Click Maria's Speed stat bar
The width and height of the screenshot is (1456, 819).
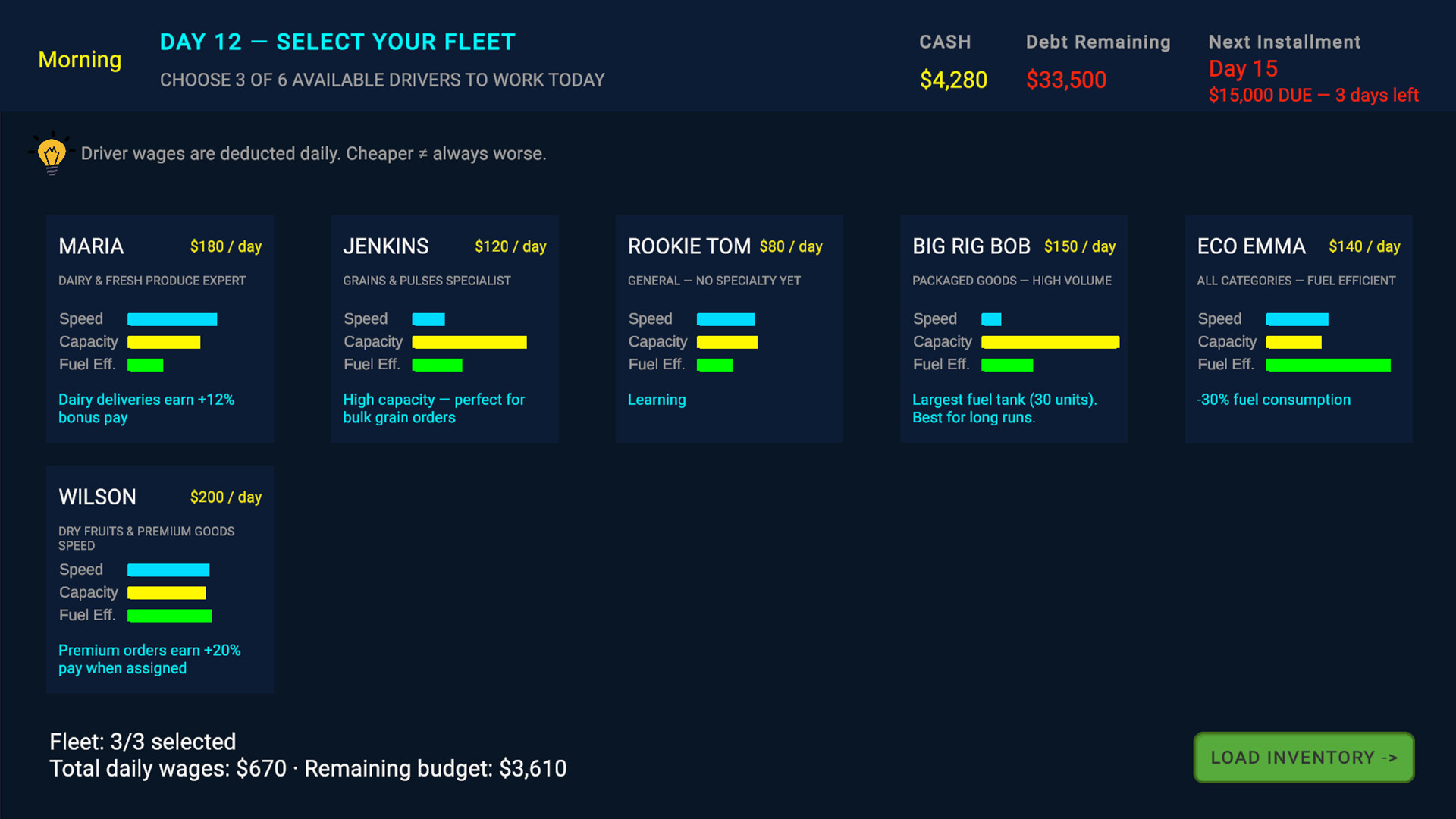pyautogui.click(x=172, y=318)
